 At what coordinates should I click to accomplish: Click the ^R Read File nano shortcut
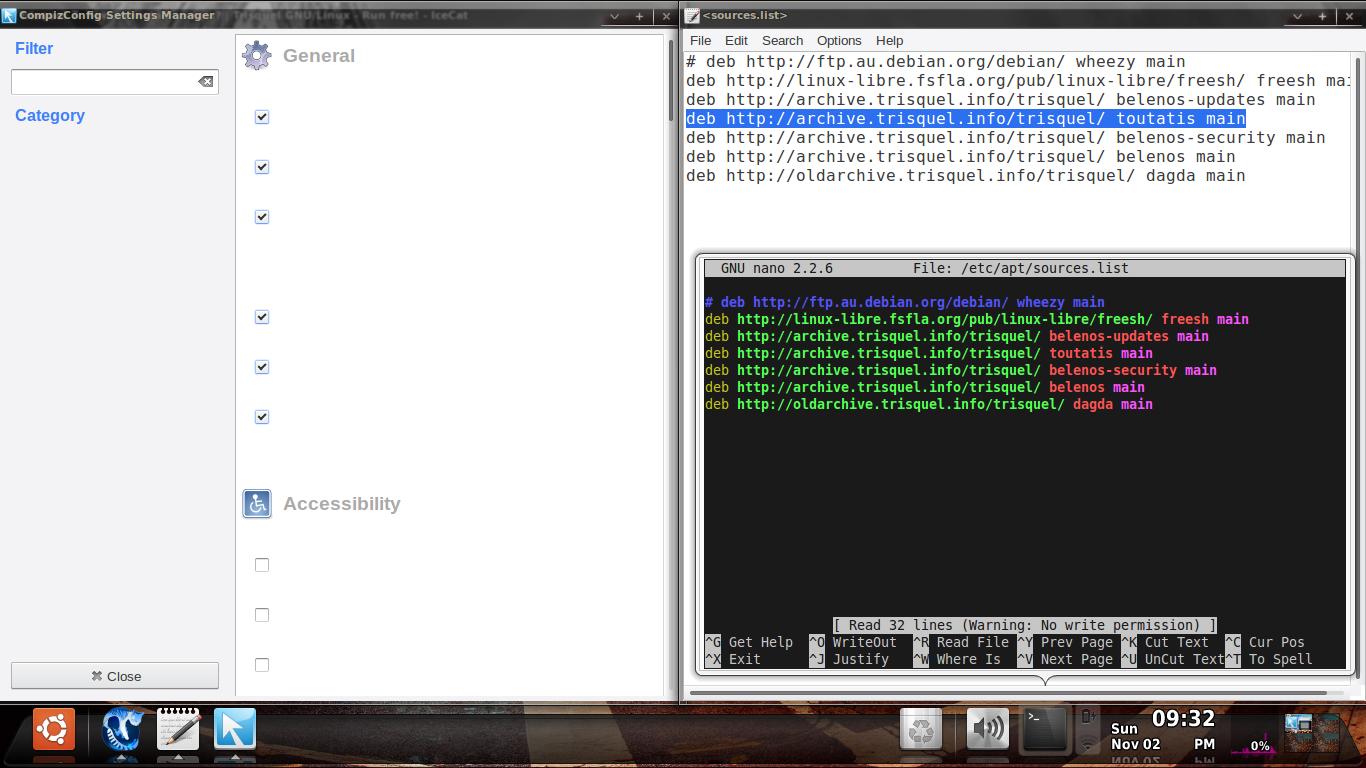click(x=961, y=642)
